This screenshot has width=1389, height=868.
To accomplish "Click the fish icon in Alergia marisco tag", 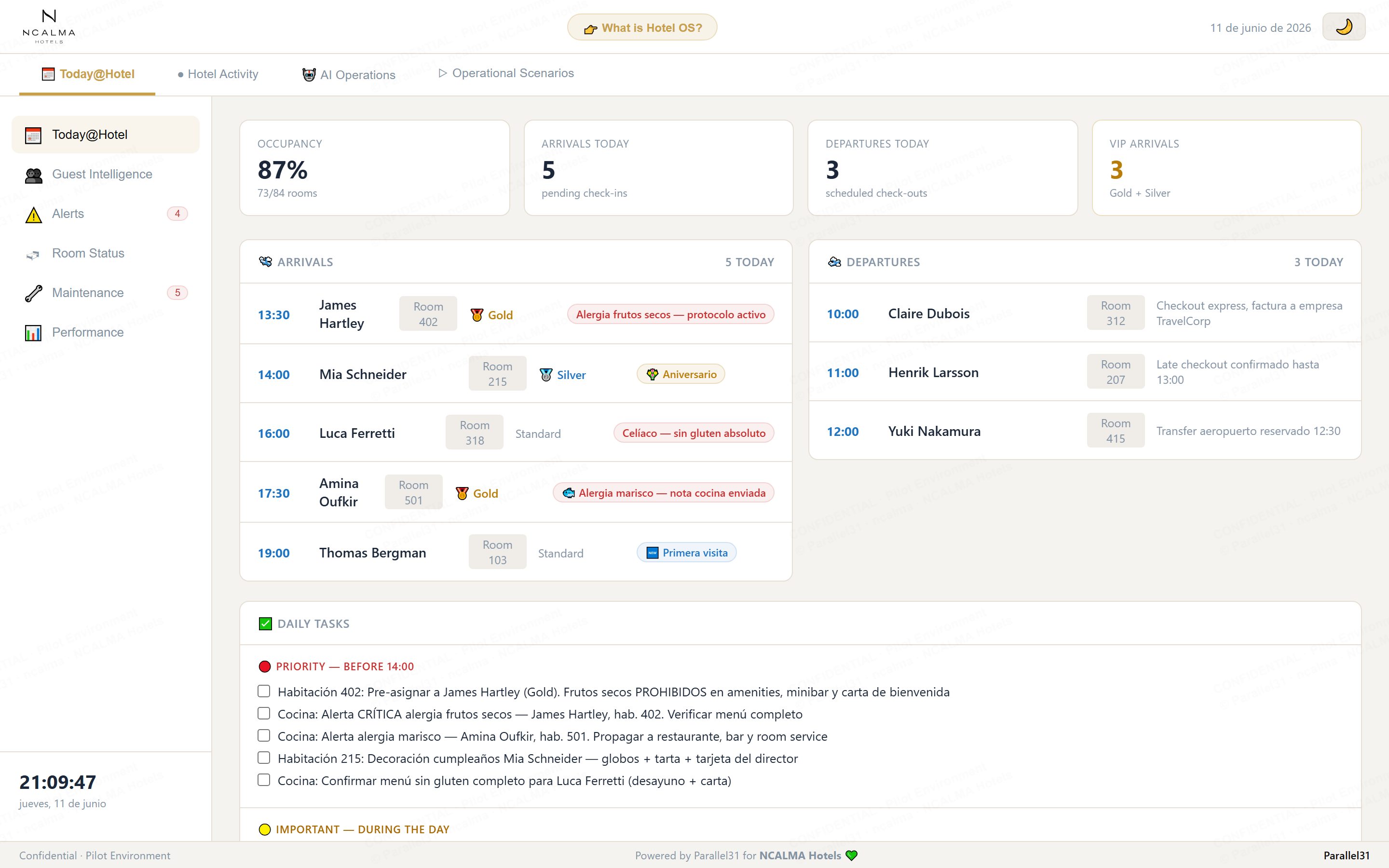I will [569, 492].
